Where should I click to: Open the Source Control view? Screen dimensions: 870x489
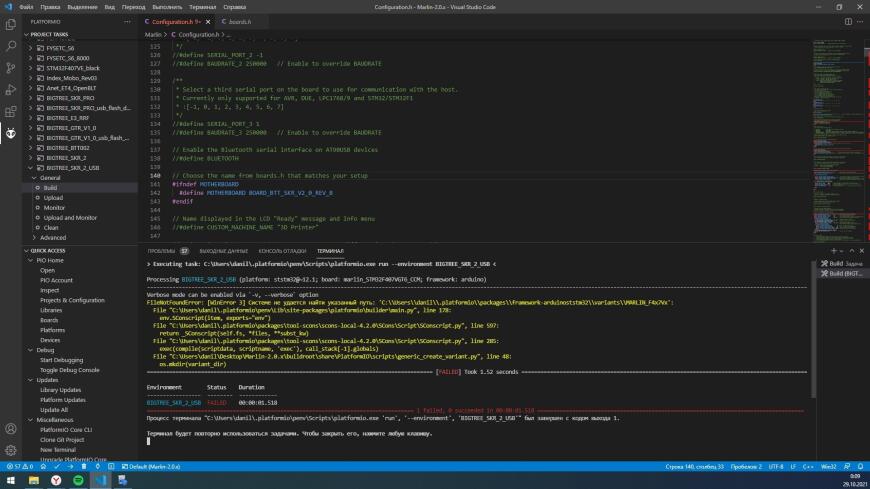coord(11,68)
